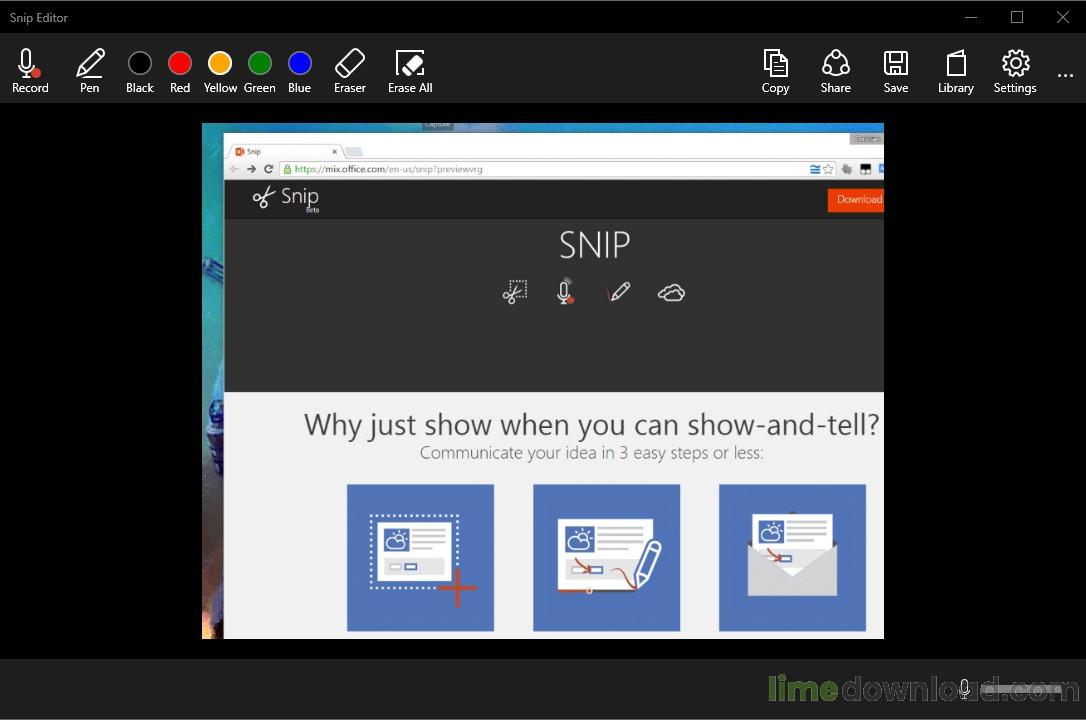Viewport: 1086px width, 720px height.
Task: Open the Share options
Action: click(835, 71)
